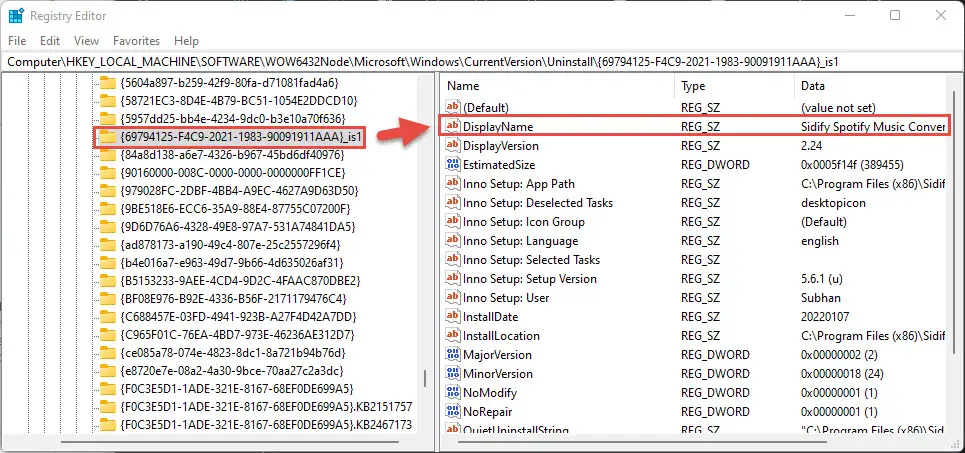The image size is (965, 453).
Task: Select key ending in .KB2467173
Action: [266, 425]
